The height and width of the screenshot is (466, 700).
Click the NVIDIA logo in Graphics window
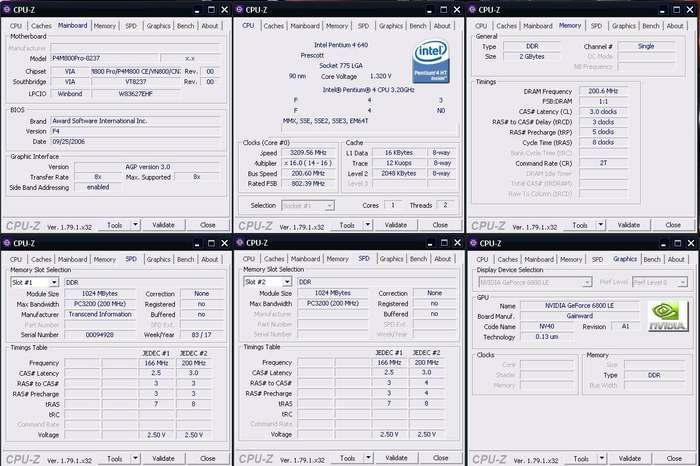pos(667,316)
